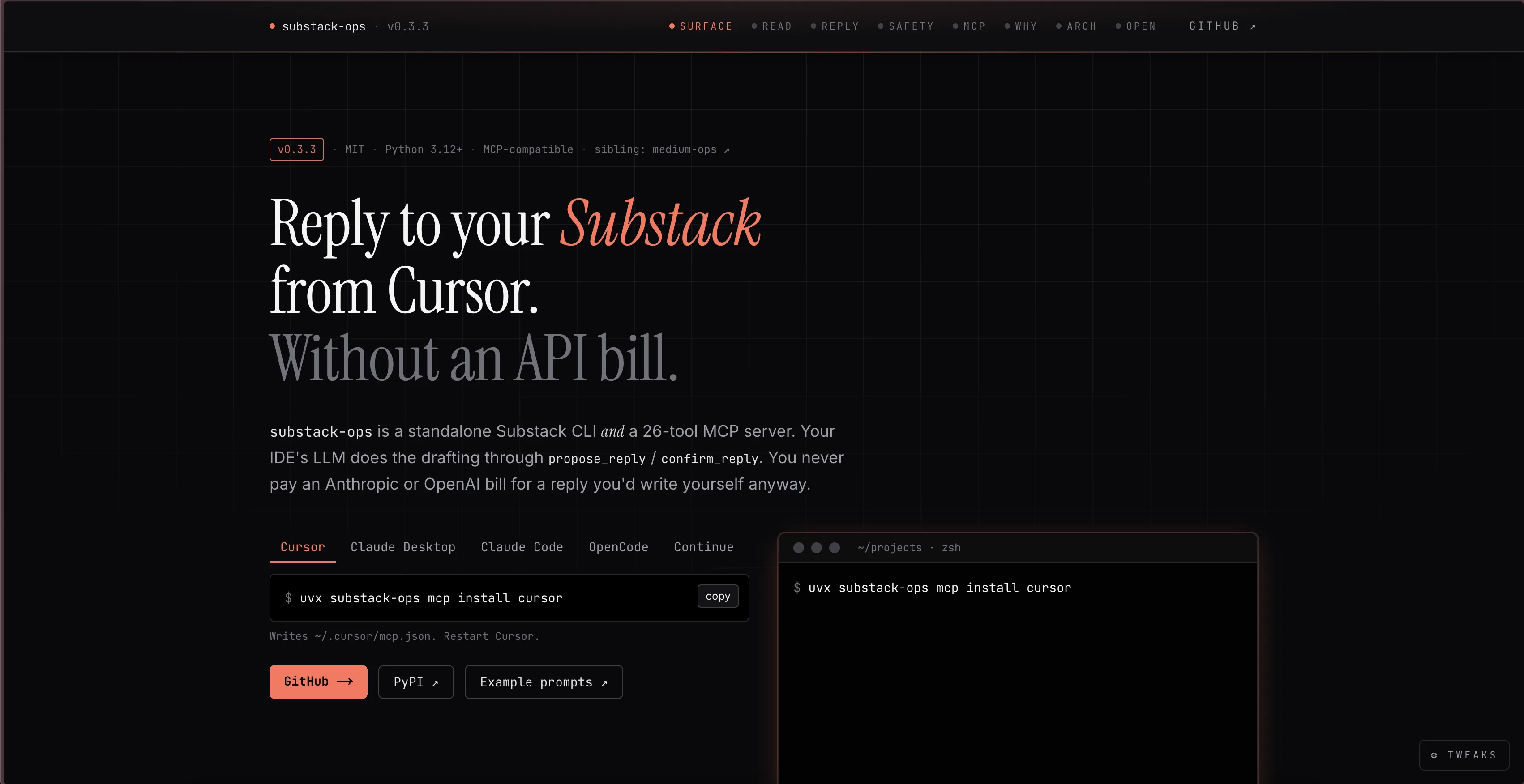Copy the uvx install command
1524x784 pixels.
coord(718,596)
